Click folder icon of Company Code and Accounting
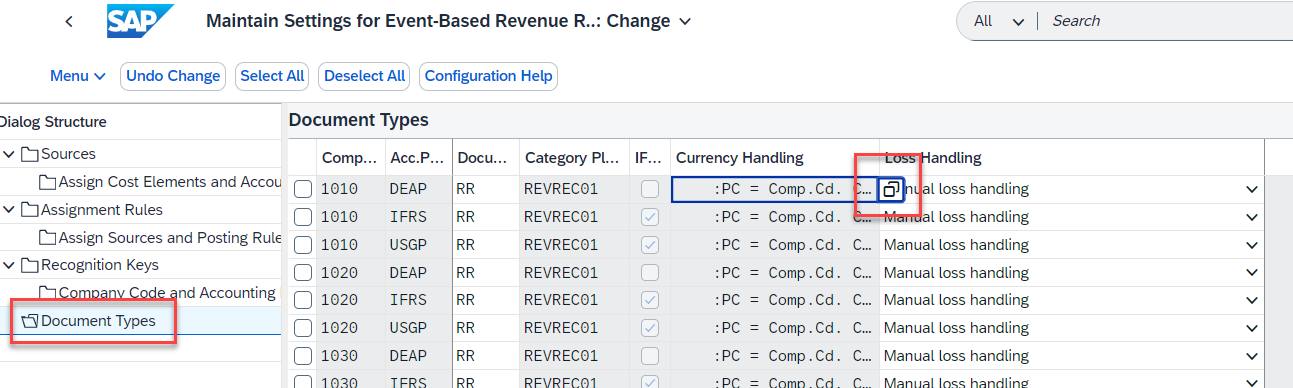 48,293
